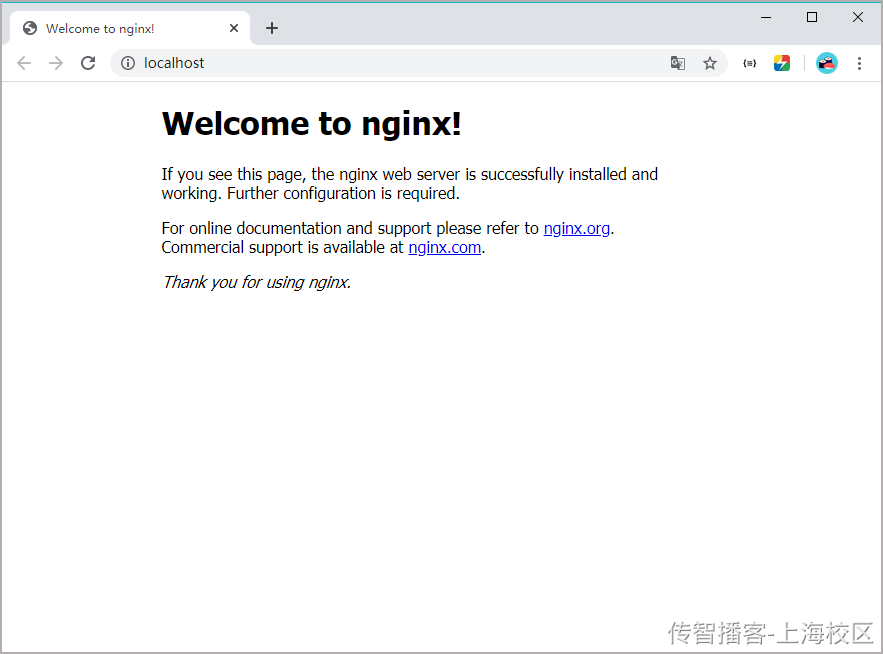This screenshot has width=883, height=654.
Task: Click the paragraph starting If you see this page
Action: pos(409,184)
